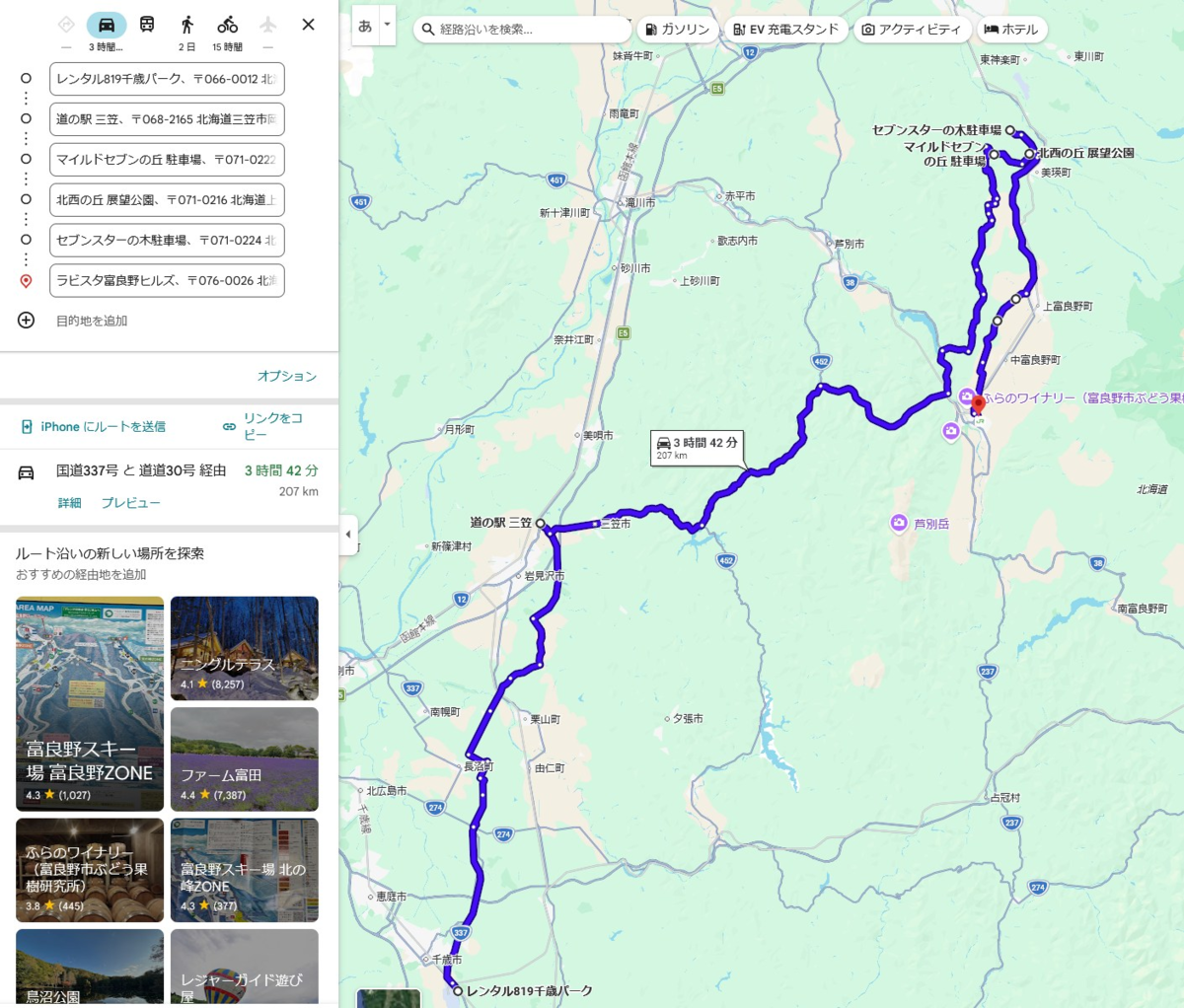Screen dimensions: 1184x1008
Task: Filter by アクティビティ
Action: click(911, 30)
